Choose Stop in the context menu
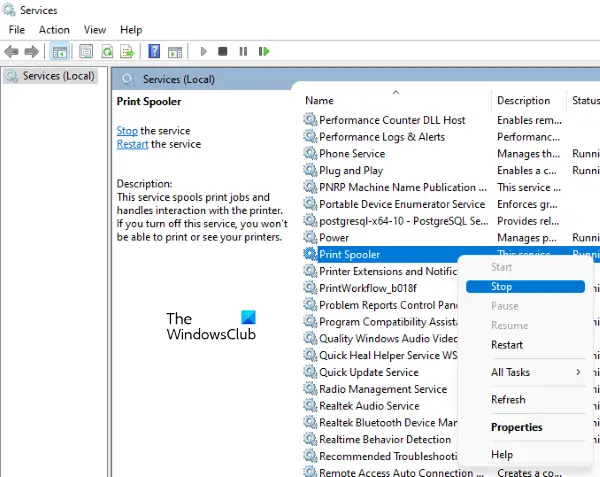600x477 pixels. click(525, 287)
